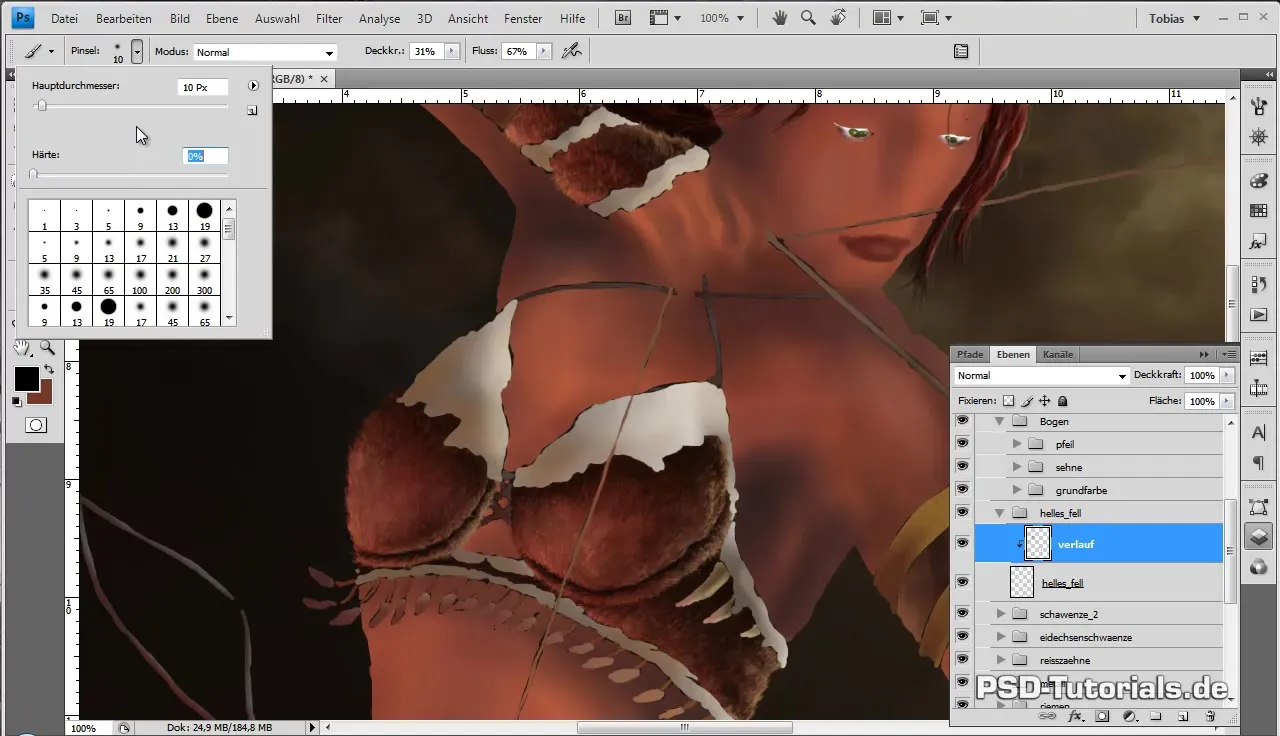Click the Hauptdurchmesser slider handle
Image resolution: width=1280 pixels, height=736 pixels.
[41, 106]
